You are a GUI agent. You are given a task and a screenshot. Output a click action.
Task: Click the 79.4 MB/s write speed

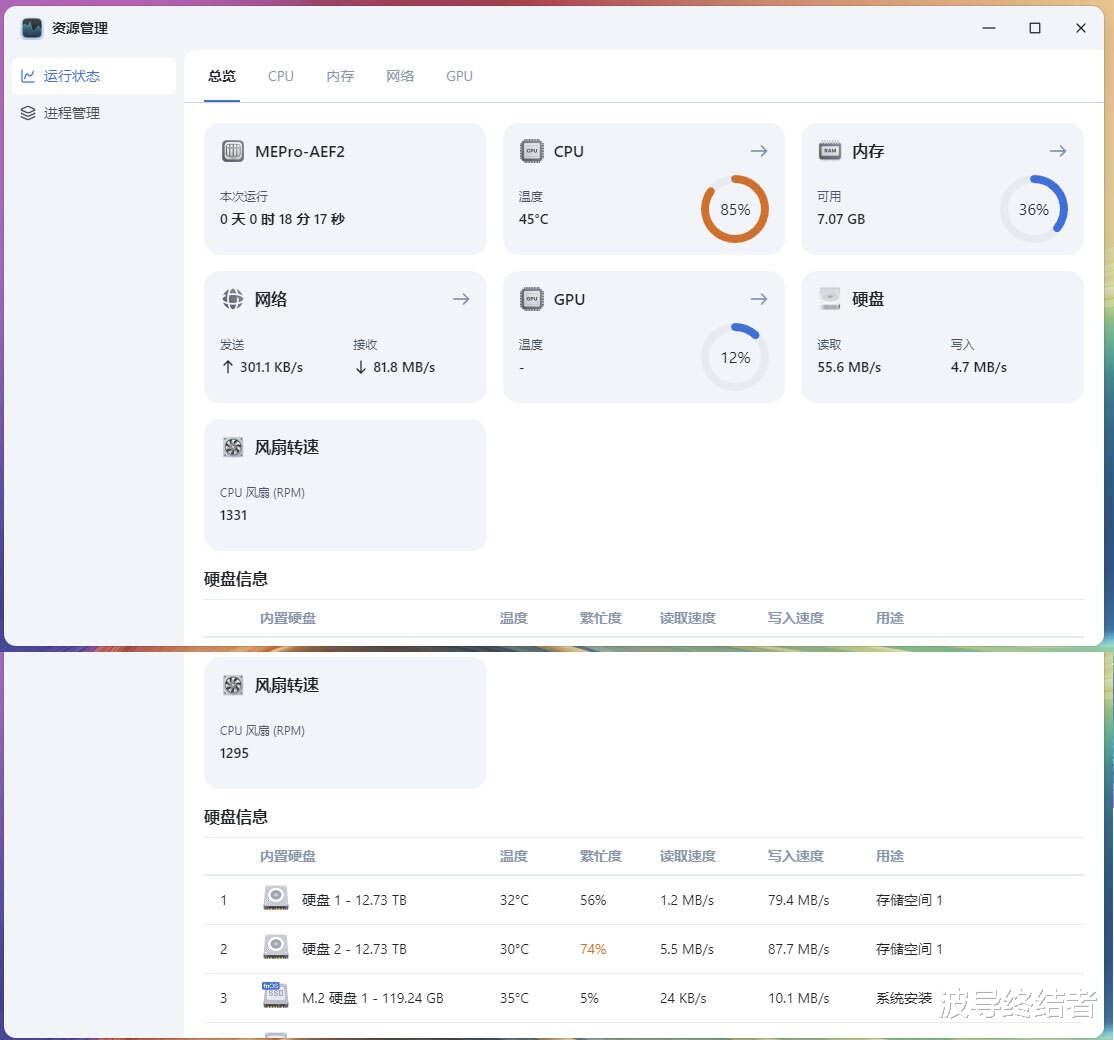pos(798,900)
